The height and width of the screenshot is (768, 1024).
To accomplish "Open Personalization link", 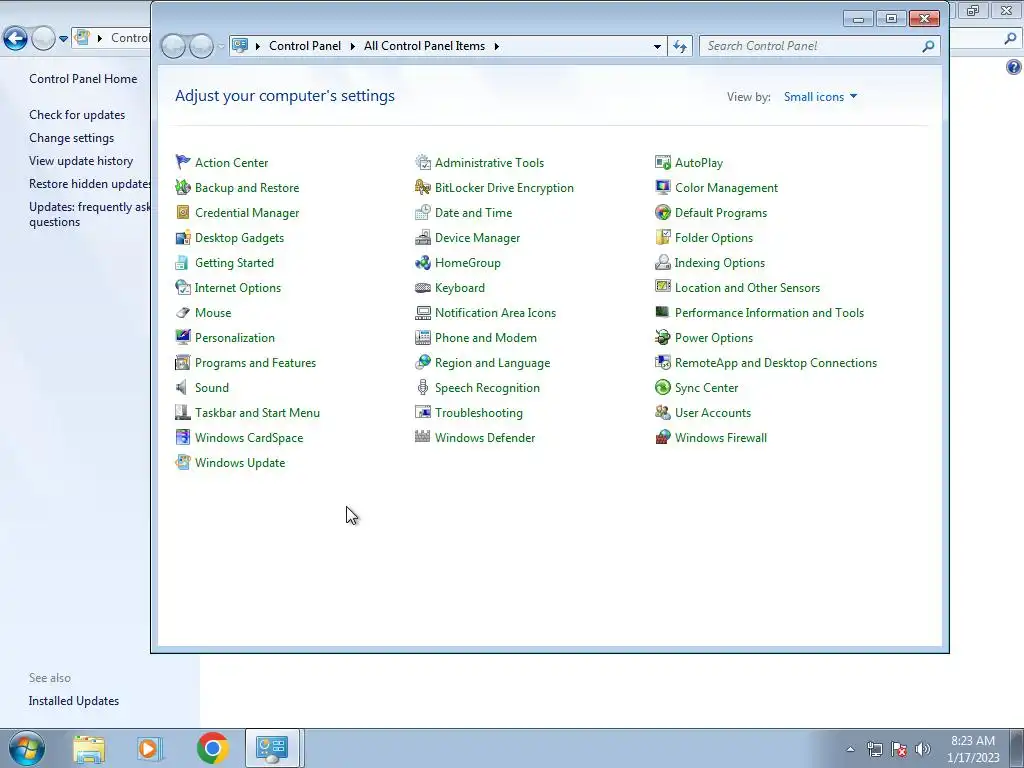I will click(x=235, y=338).
